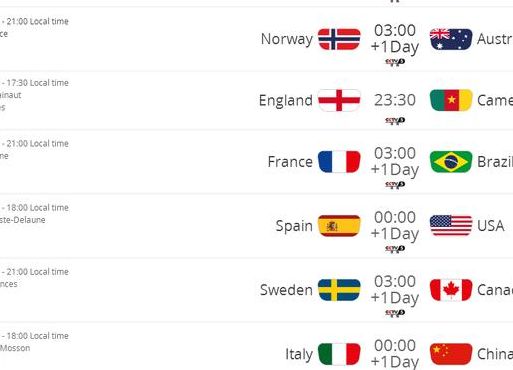Click the 23:30 England match time
This screenshot has height=370, width=513.
[x=395, y=100]
